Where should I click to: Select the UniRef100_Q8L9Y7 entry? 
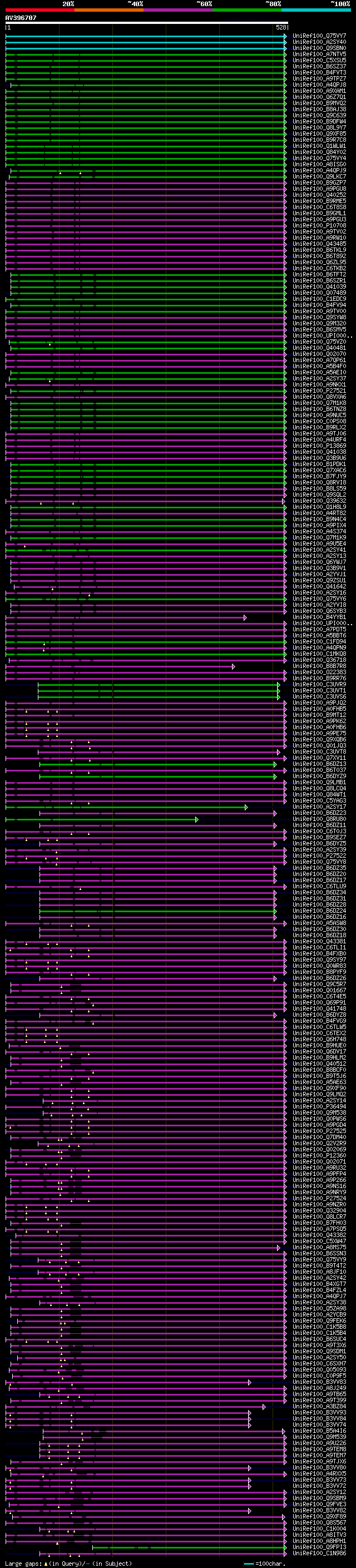coord(319,128)
